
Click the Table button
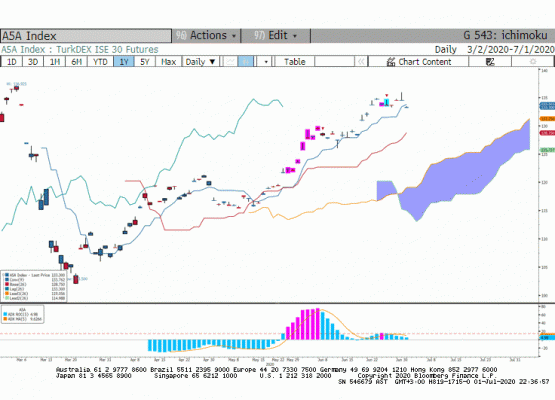click(294, 62)
